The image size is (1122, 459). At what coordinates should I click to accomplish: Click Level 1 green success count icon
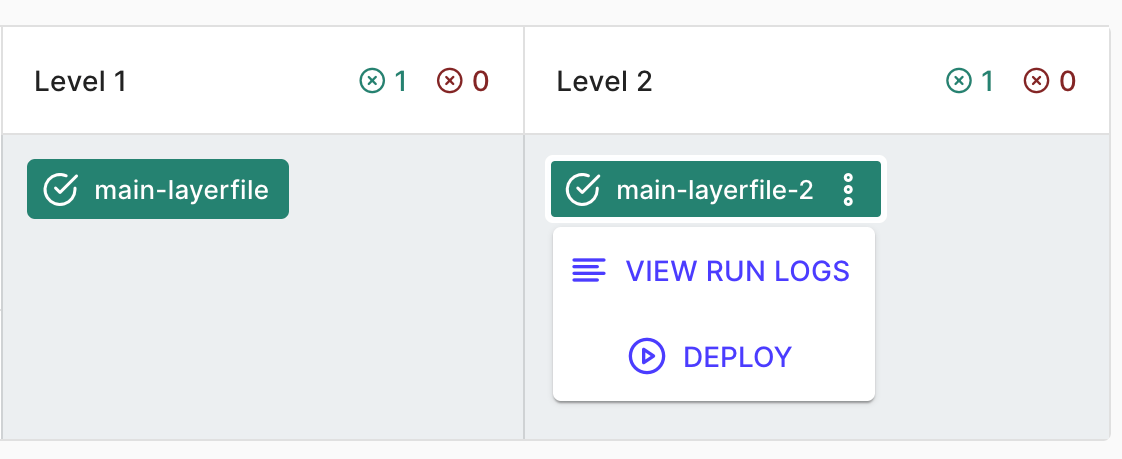pos(372,81)
